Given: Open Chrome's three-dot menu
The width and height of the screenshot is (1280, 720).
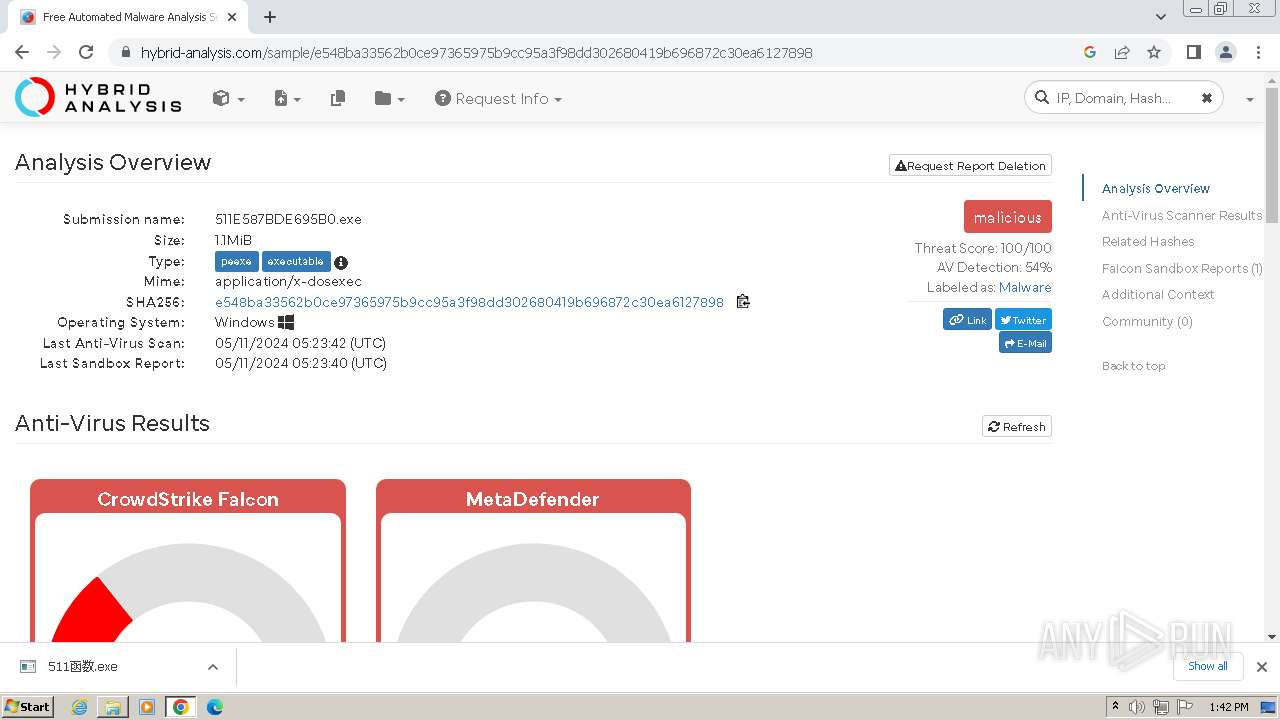Looking at the screenshot, I should point(1256,52).
